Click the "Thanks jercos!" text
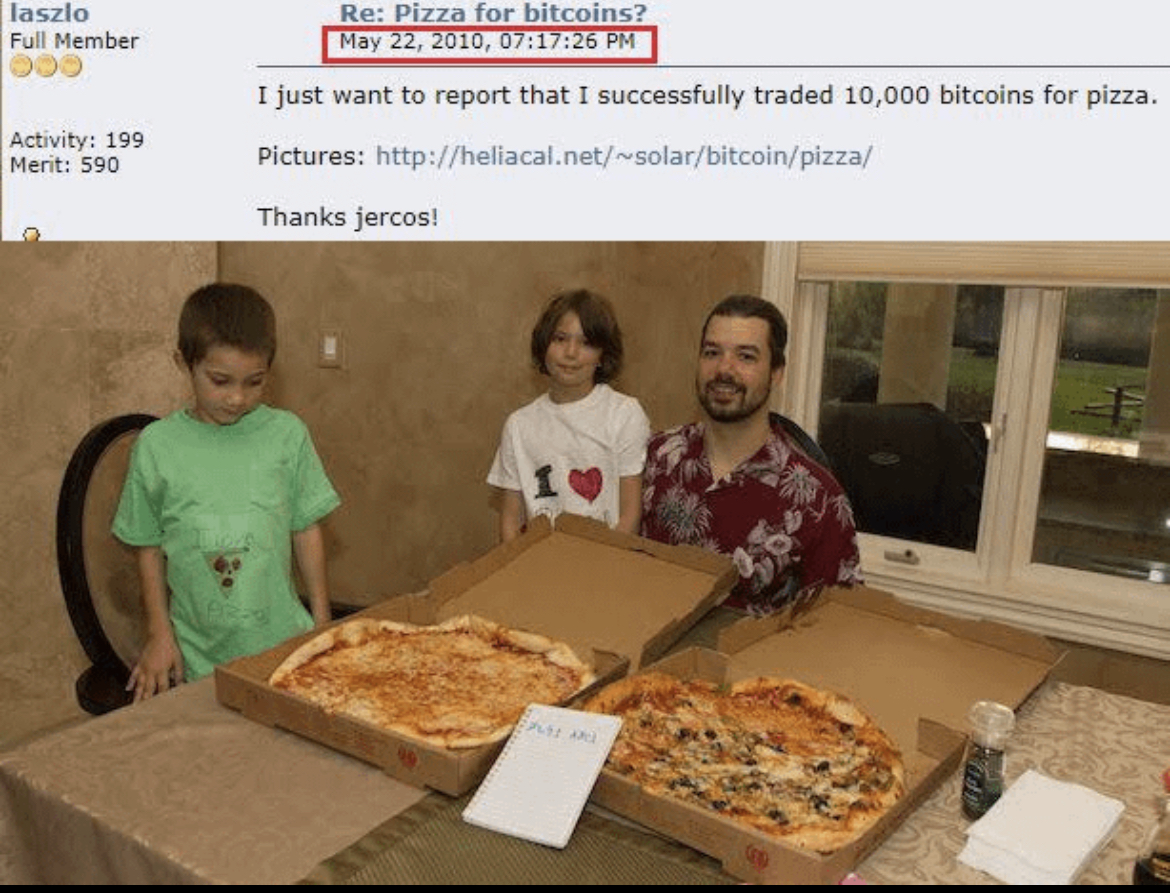This screenshot has width=1170, height=893. coord(348,217)
